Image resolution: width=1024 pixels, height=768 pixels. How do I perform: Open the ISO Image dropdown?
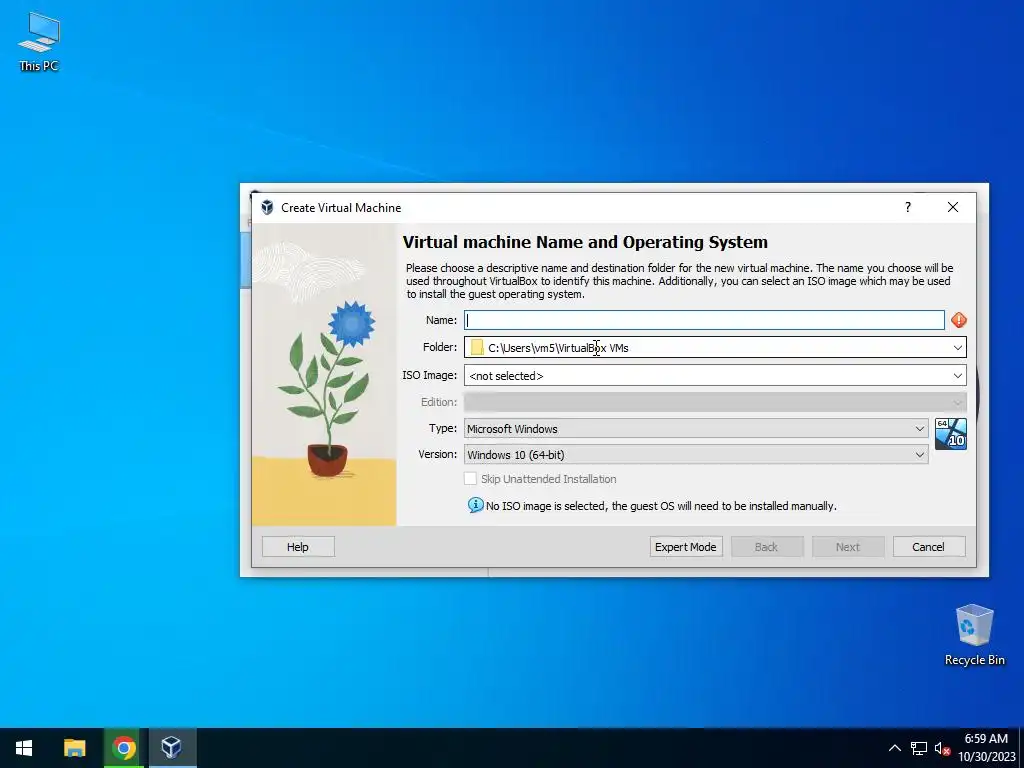point(715,376)
